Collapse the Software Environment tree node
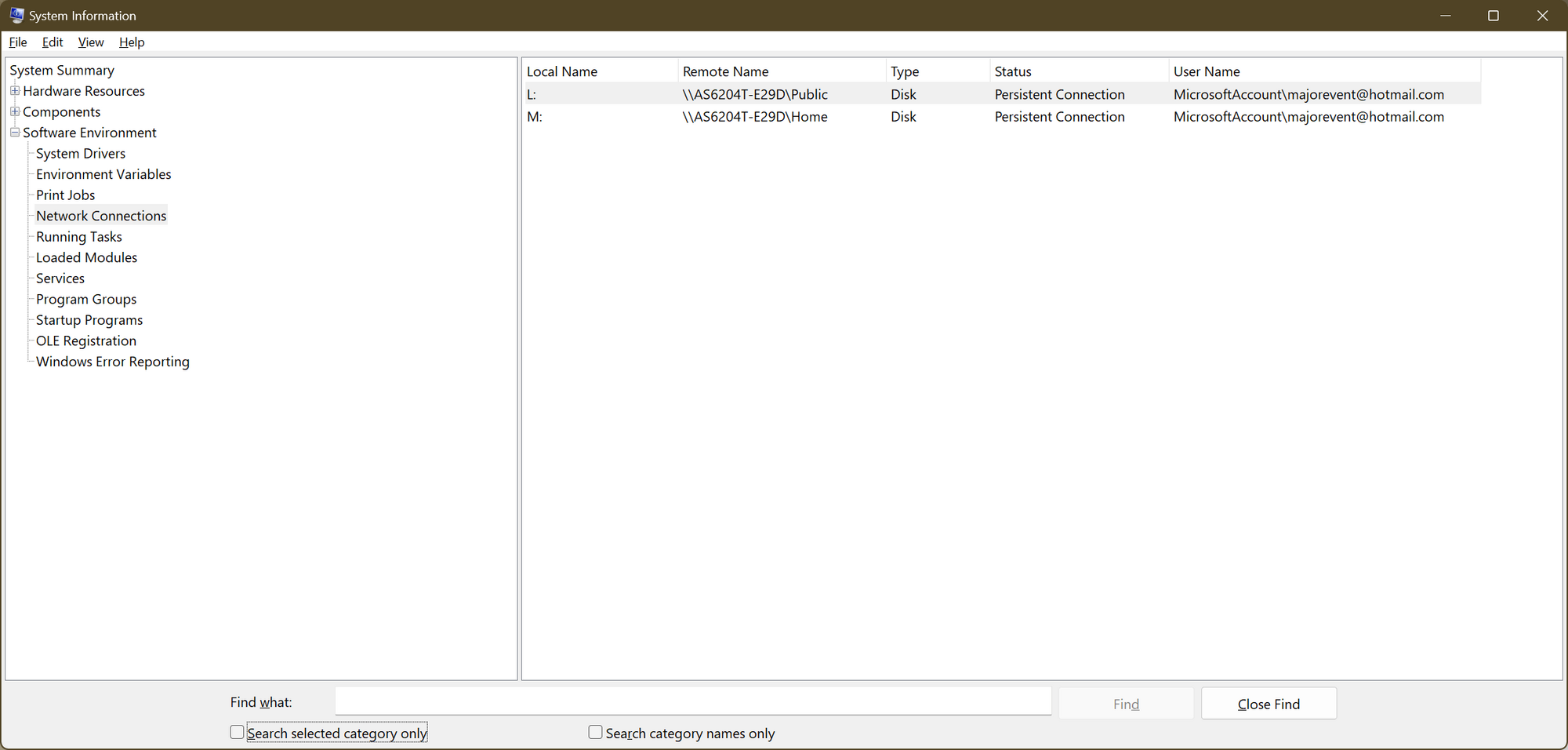 pyautogui.click(x=15, y=132)
